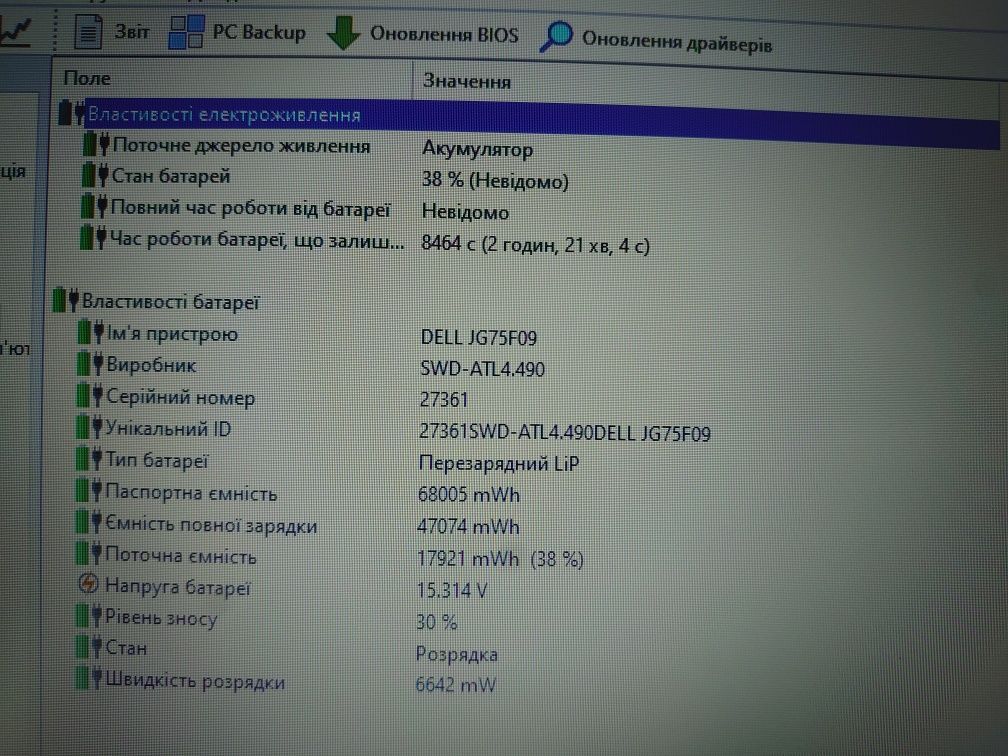1008x756 pixels.
Task: Click the value Акумулятор
Action: [478, 149]
